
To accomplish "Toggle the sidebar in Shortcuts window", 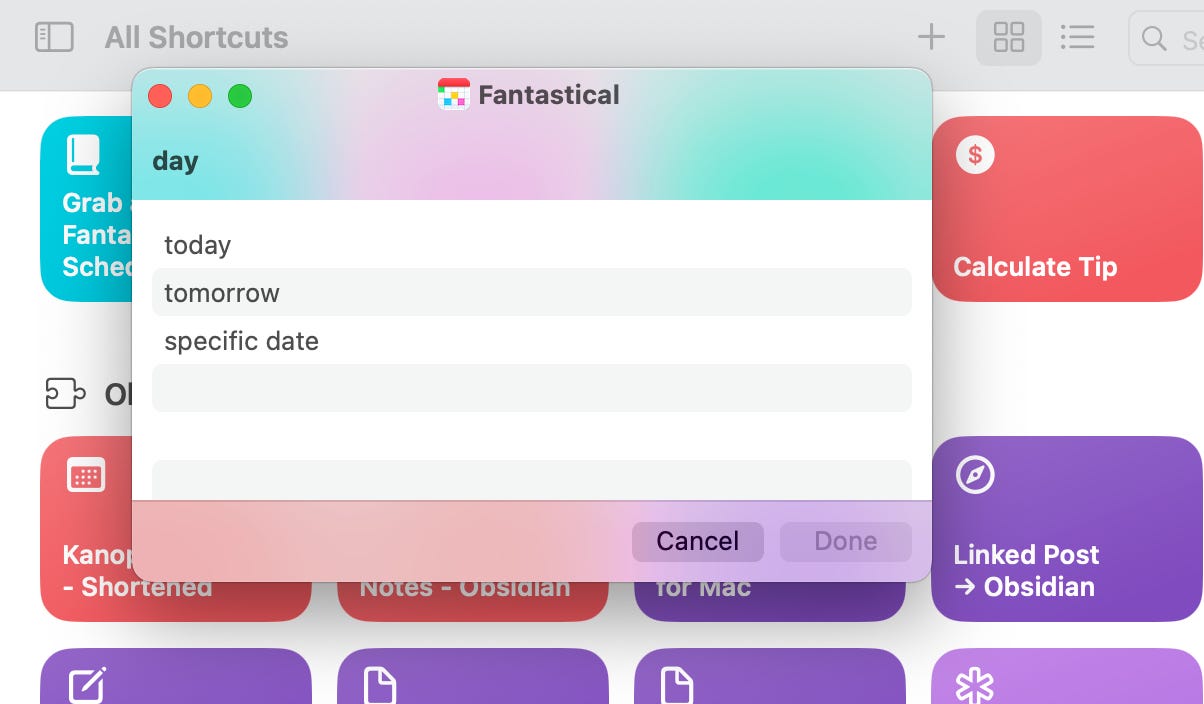I will tap(54, 38).
